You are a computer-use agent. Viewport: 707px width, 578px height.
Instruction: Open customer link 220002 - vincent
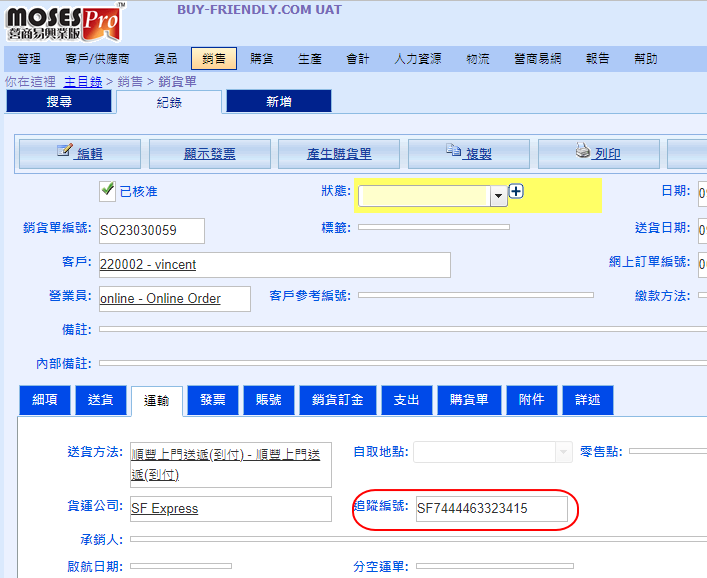pyautogui.click(x=148, y=264)
